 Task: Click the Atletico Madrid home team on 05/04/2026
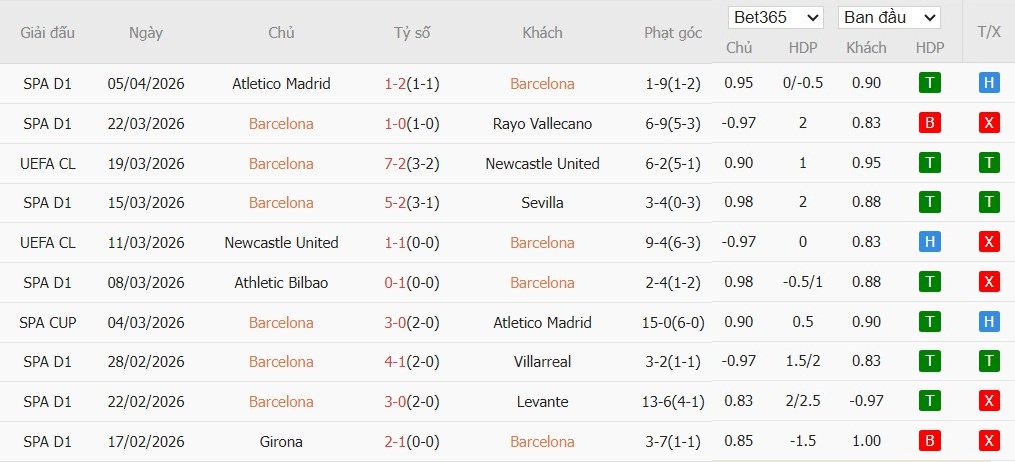point(281,84)
